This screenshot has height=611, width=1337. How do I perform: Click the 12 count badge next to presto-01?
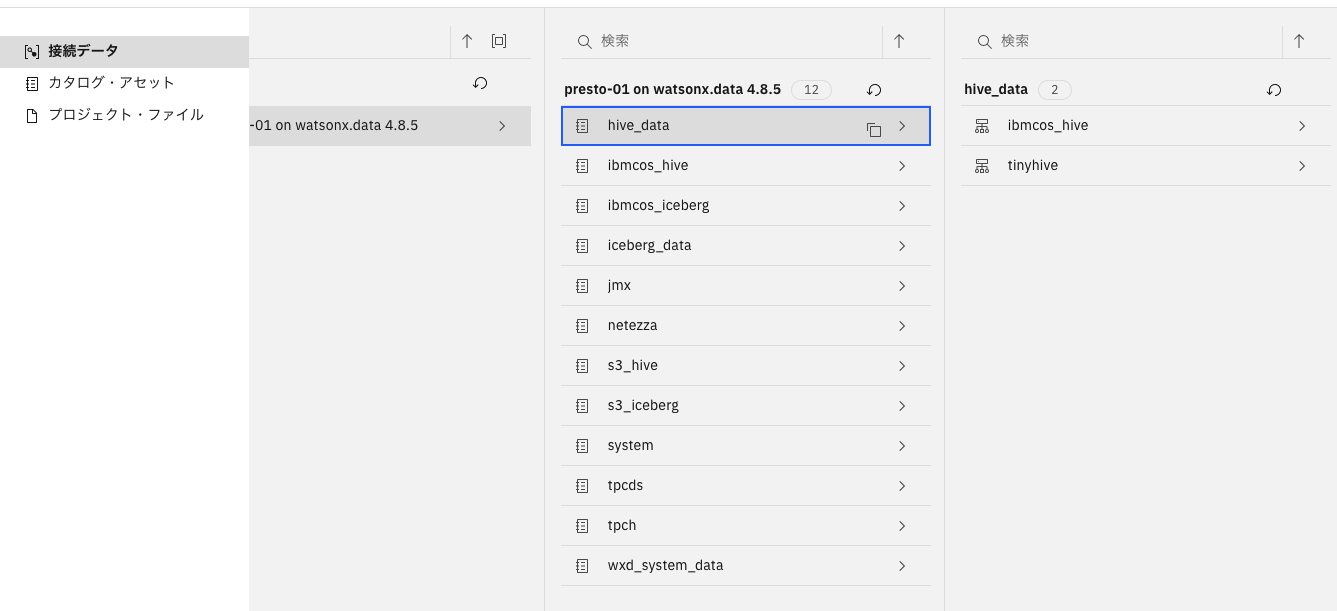pyautogui.click(x=811, y=90)
